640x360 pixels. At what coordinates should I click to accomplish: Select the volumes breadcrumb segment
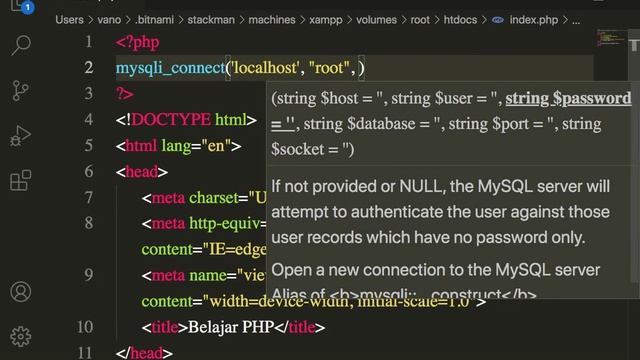point(376,20)
